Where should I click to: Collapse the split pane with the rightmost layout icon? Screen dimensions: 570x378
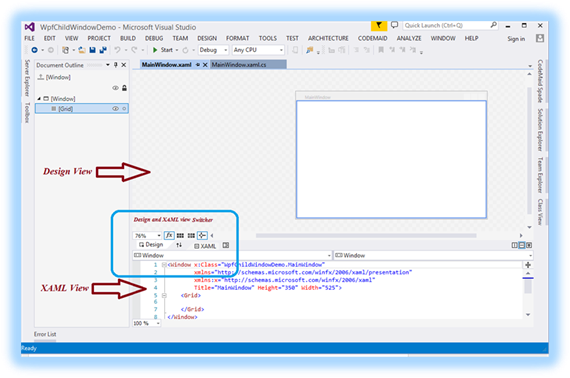(x=529, y=245)
